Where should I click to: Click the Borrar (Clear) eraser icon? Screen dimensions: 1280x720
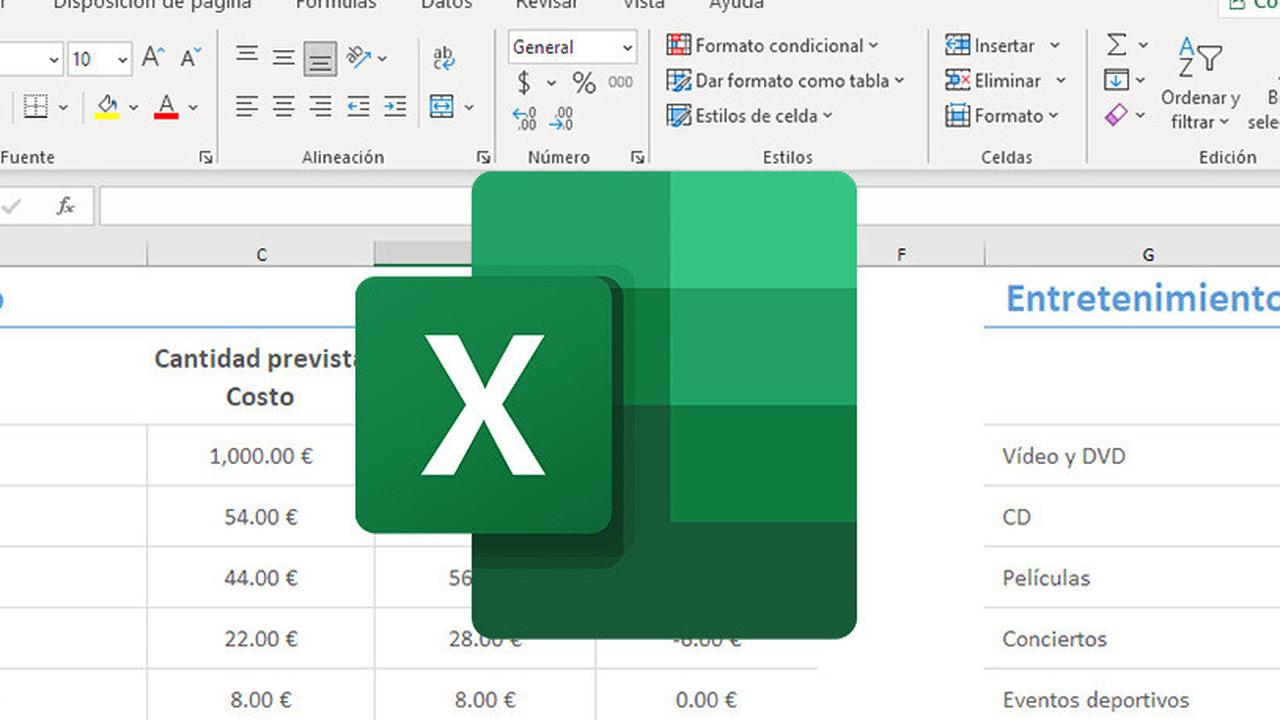coord(1117,114)
